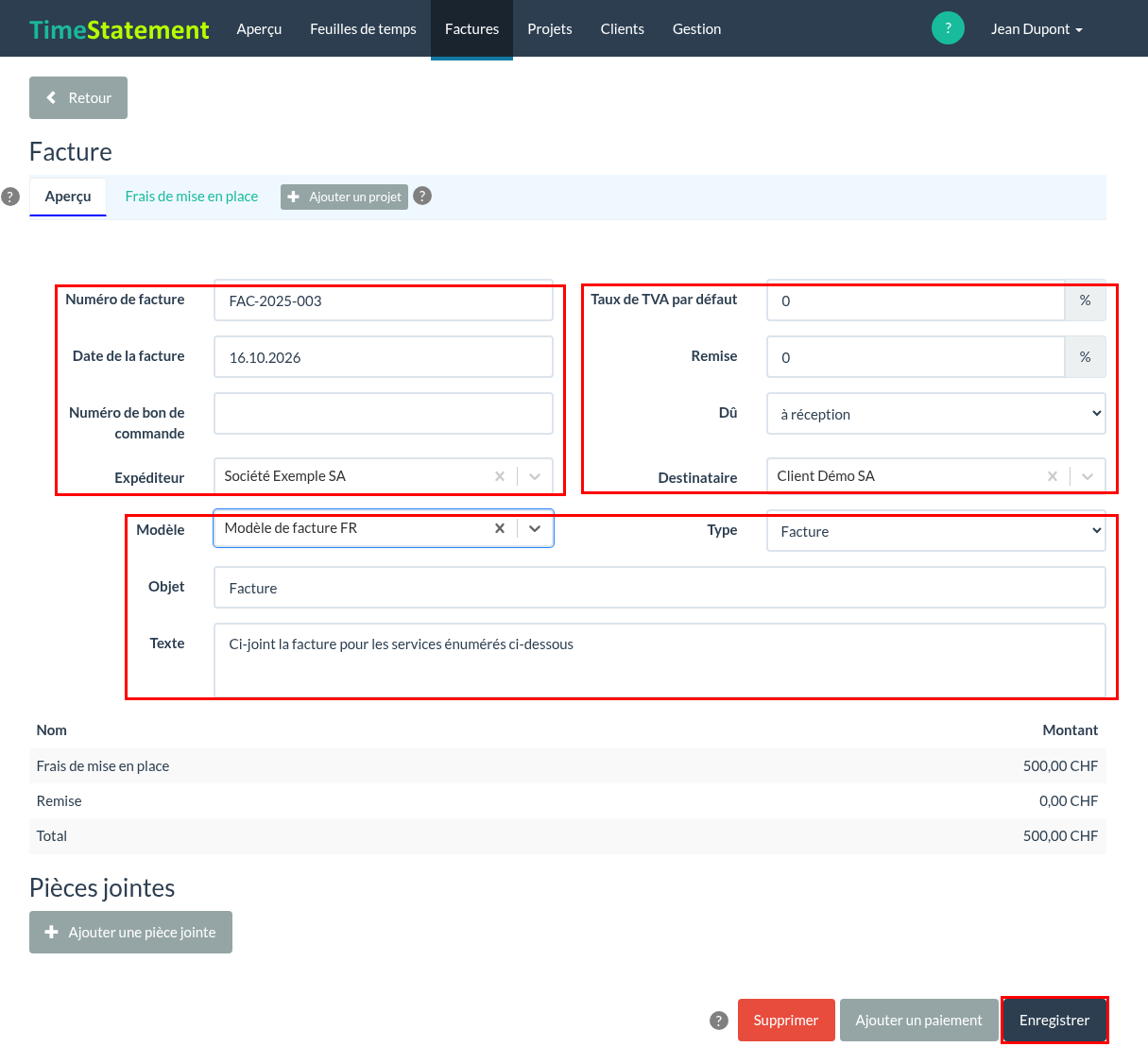This screenshot has height=1047, width=1148.
Task: Click the help icon left of Aperçu tab
Action: pos(10,197)
